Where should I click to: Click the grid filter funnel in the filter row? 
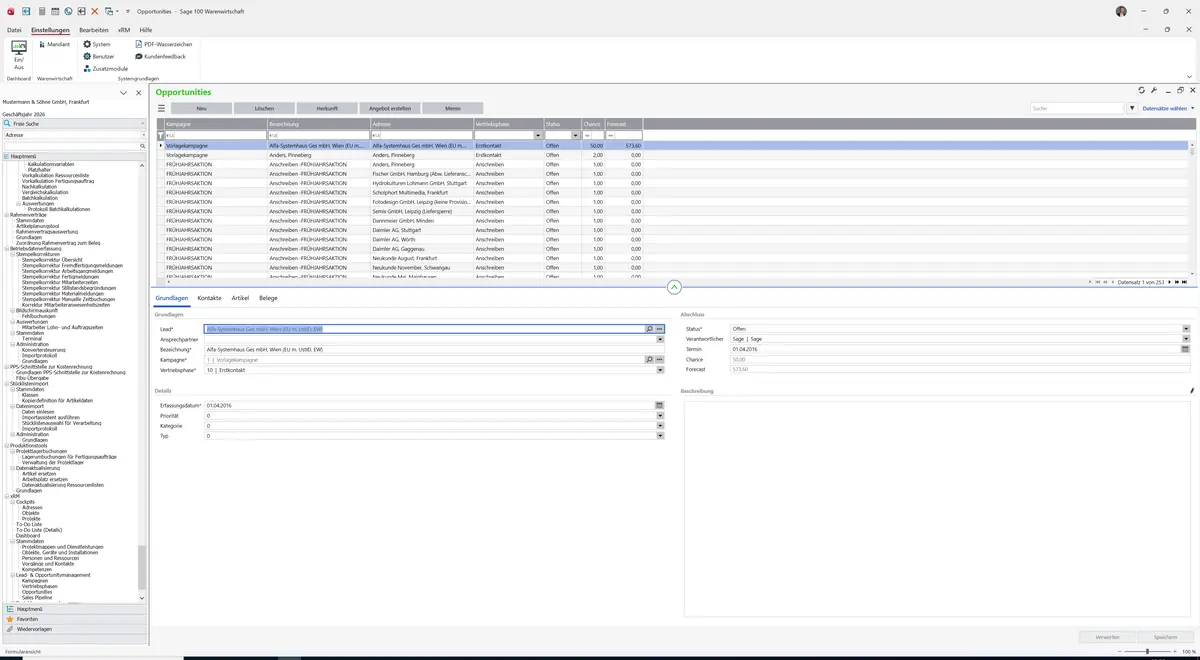coord(160,135)
